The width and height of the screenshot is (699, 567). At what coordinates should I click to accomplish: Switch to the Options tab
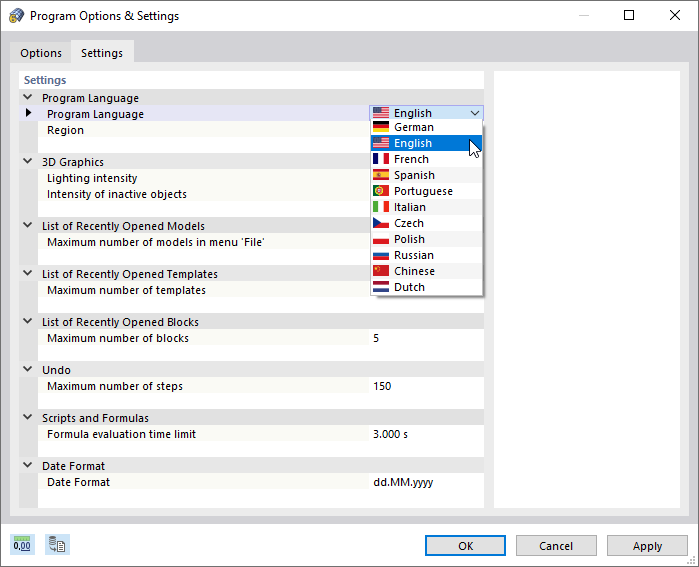41,53
